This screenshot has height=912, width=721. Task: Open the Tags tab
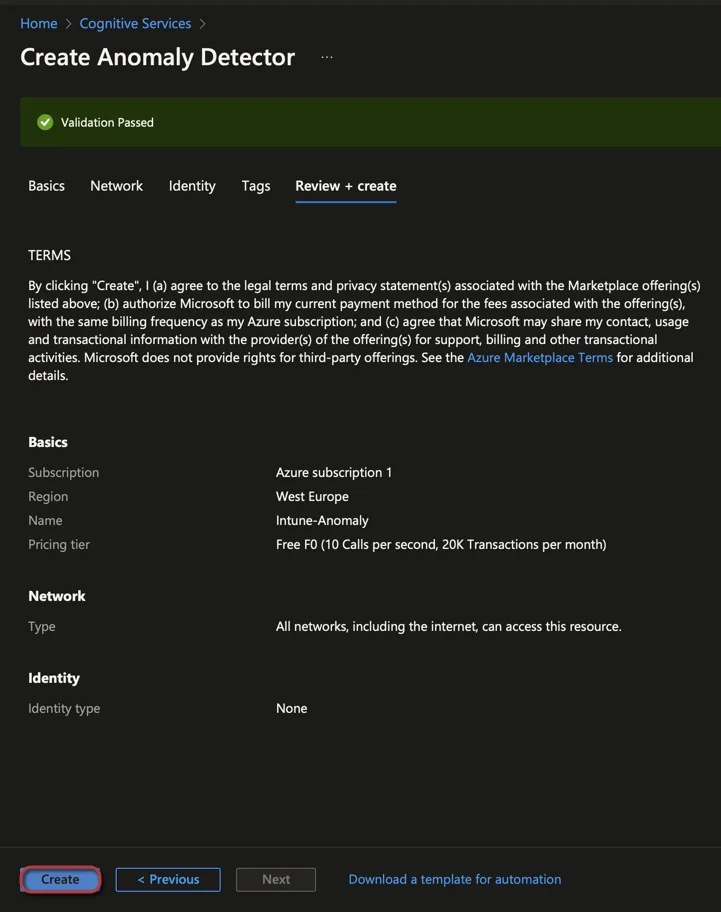click(256, 186)
